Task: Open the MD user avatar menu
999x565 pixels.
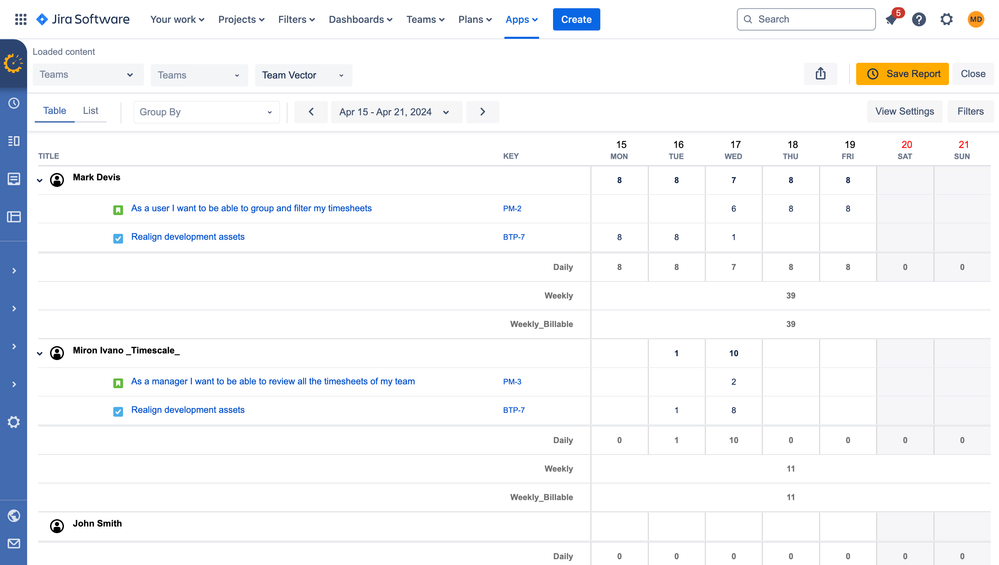Action: 975,19
